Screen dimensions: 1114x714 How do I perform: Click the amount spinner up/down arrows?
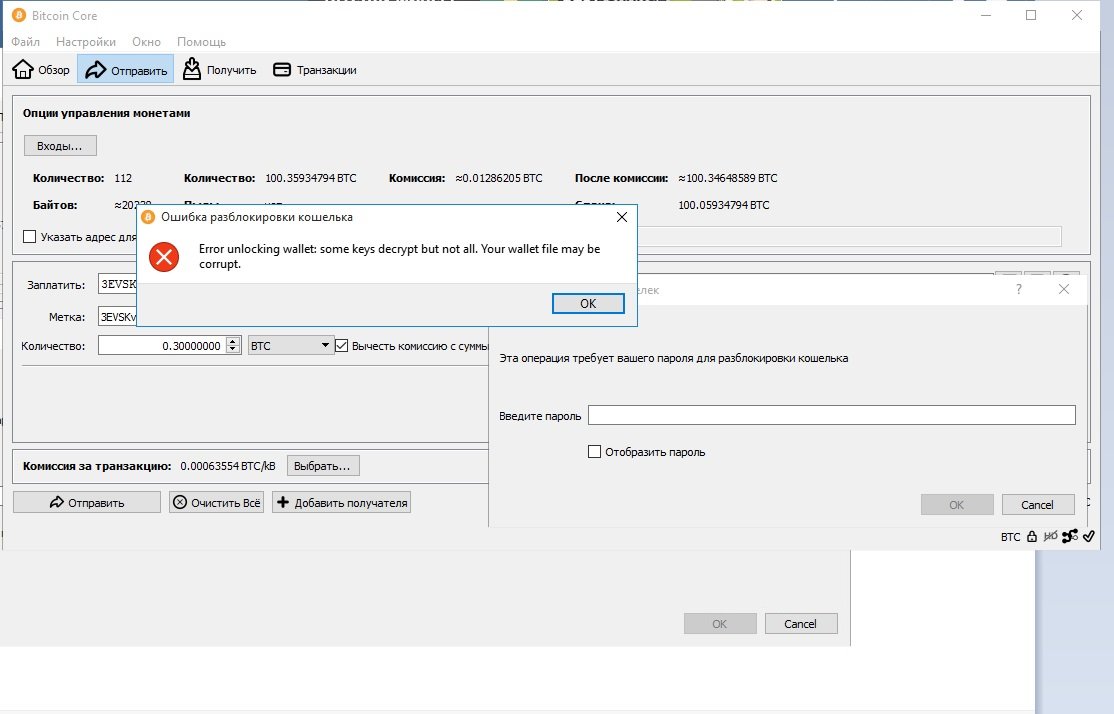point(233,345)
